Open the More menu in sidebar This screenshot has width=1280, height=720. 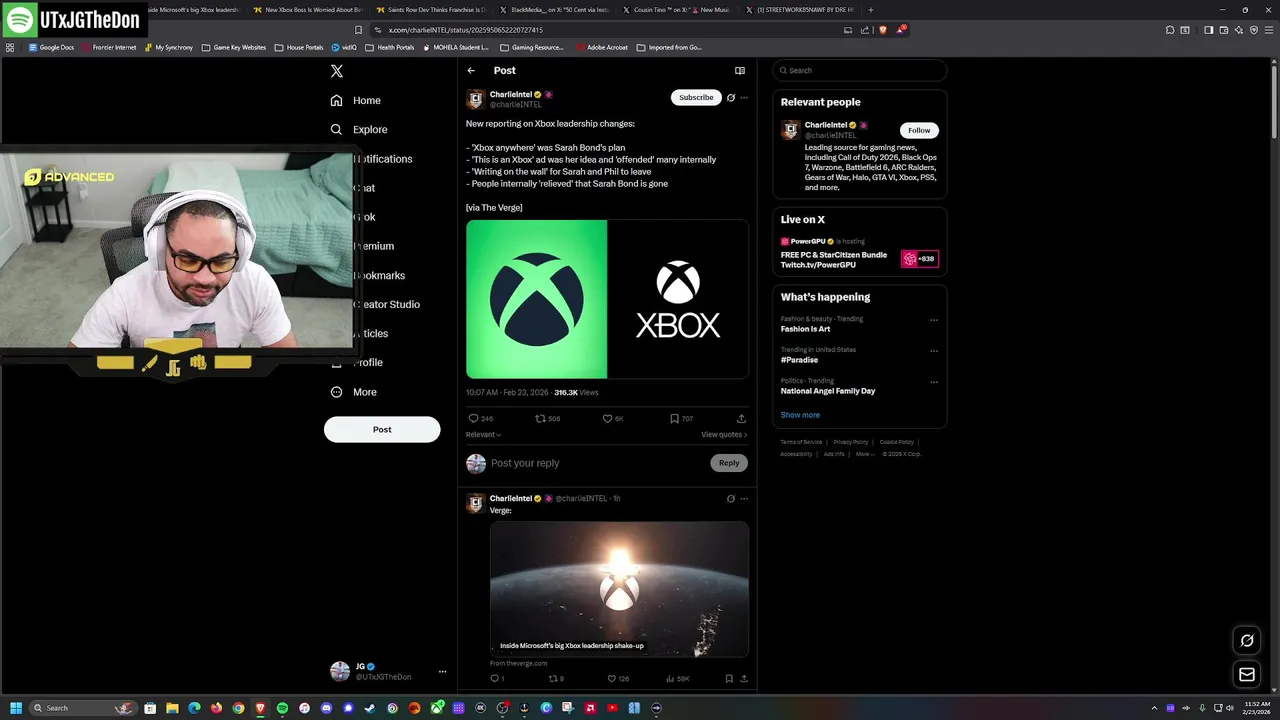pyautogui.click(x=354, y=392)
